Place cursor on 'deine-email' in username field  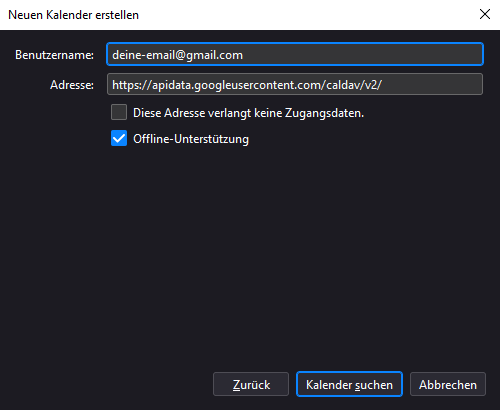coord(143,55)
